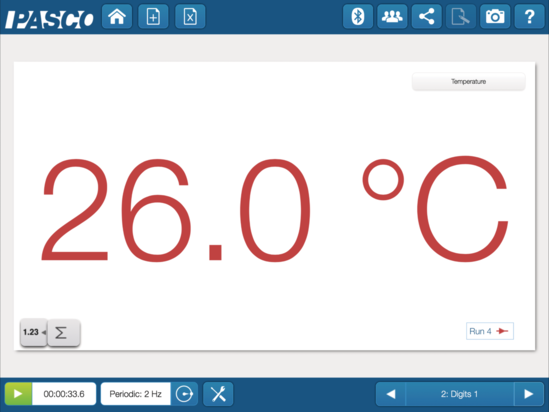Open the Temperature measurement selector
This screenshot has height=412, width=549.
pos(468,82)
